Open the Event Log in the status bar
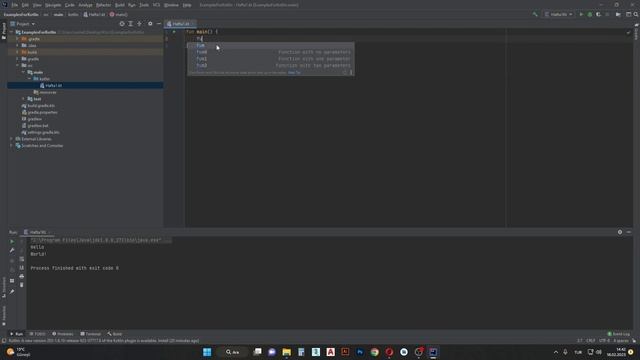The height and width of the screenshot is (360, 640). coord(619,334)
